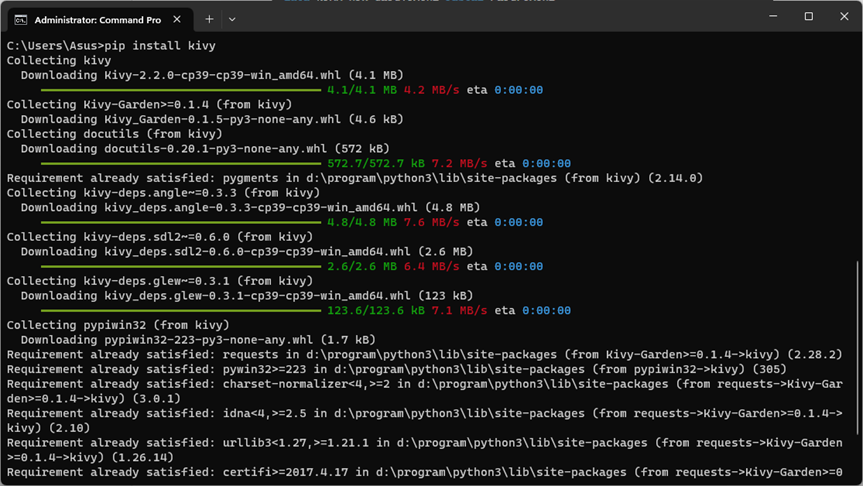Click the 'Collecting docutils' line
This screenshot has height=486, width=863.
pos(114,134)
